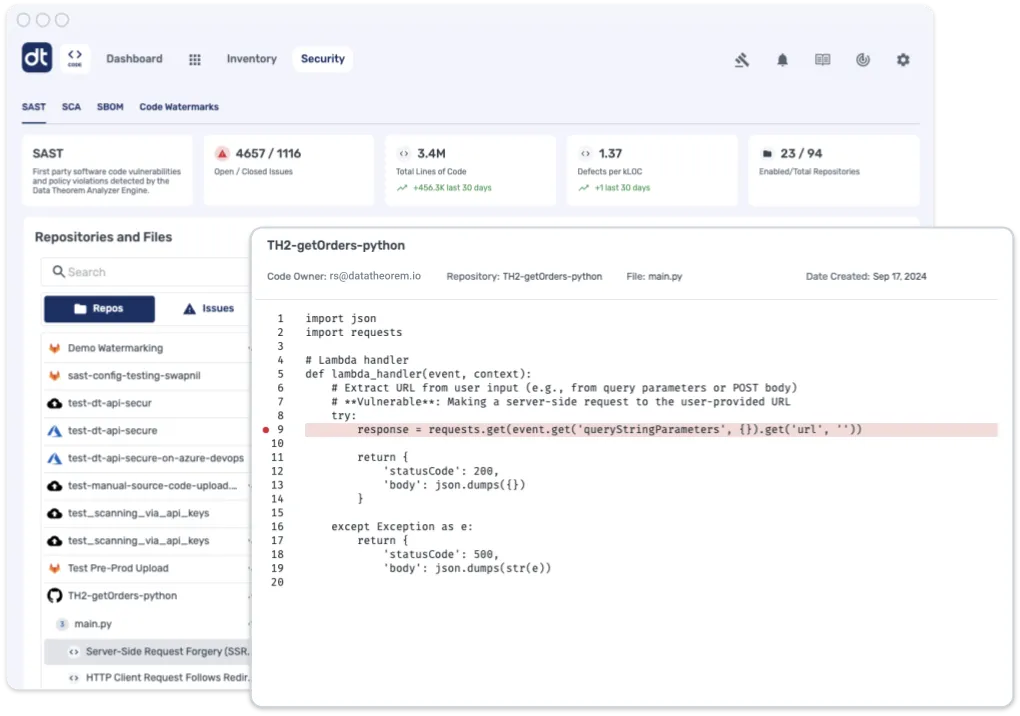Open the Code Watermarks tab

179,107
